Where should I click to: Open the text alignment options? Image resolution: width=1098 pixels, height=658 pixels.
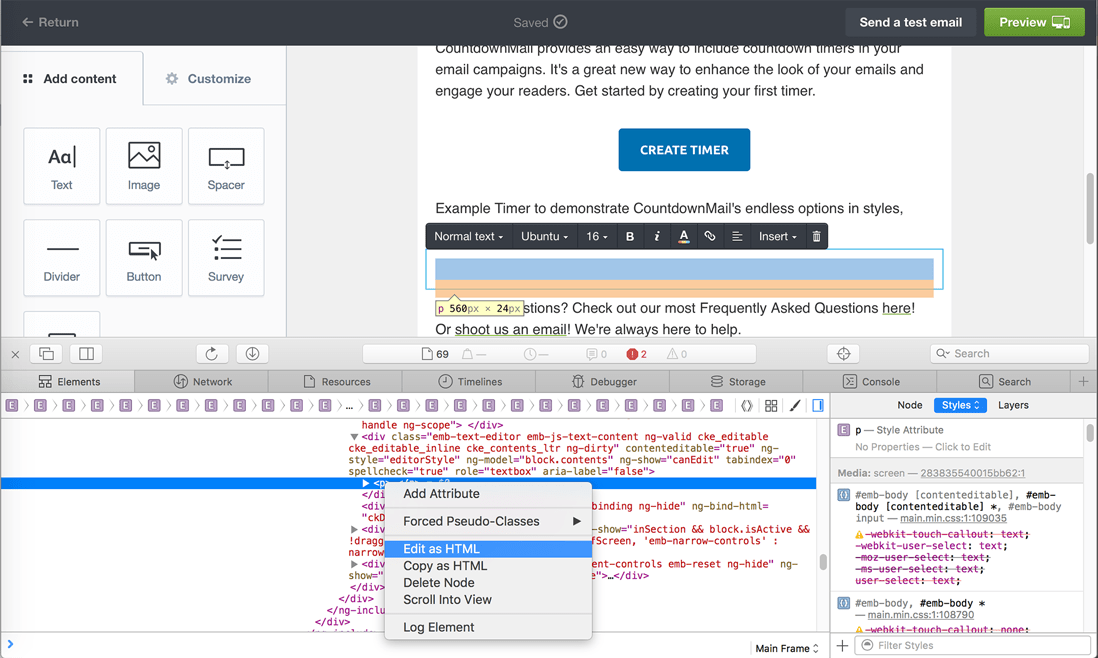click(x=737, y=237)
